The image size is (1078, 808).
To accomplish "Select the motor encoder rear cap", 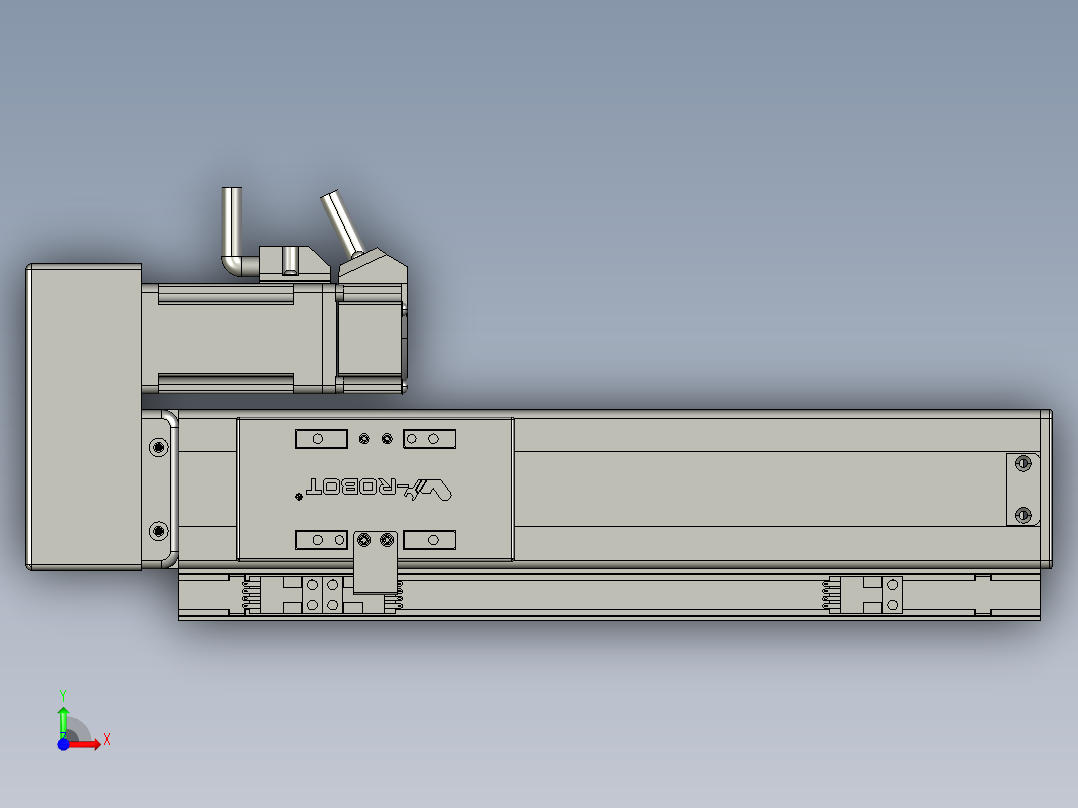I will (371, 338).
